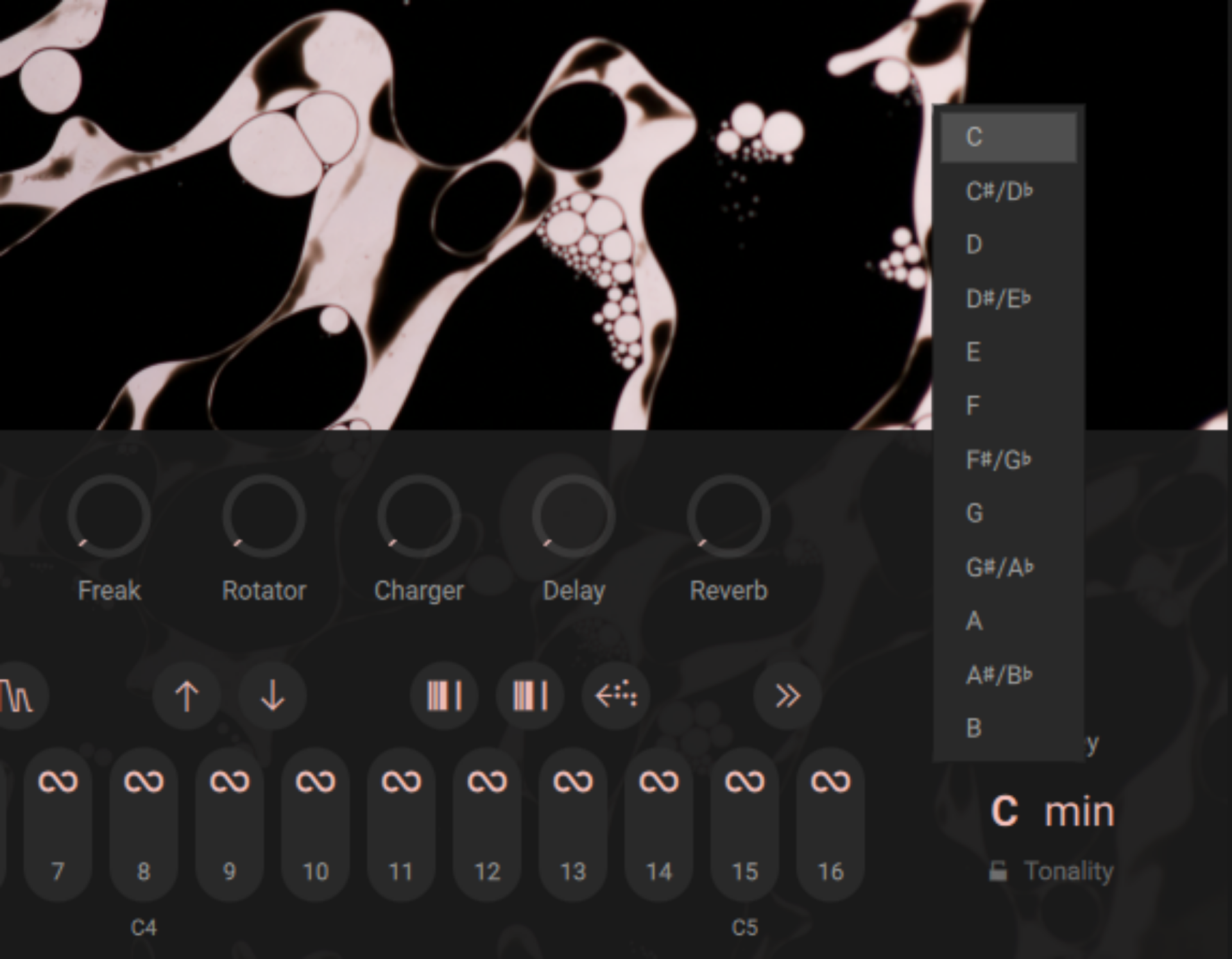Click the Charger knob
The height and width of the screenshot is (959, 1232).
[x=419, y=516]
